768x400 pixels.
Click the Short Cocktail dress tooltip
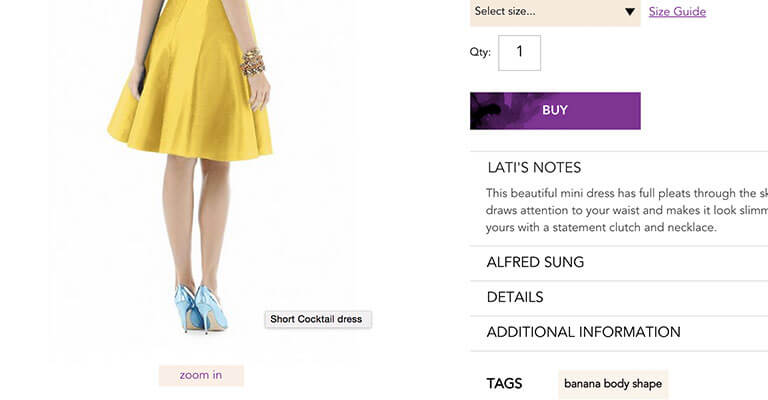pos(317,319)
